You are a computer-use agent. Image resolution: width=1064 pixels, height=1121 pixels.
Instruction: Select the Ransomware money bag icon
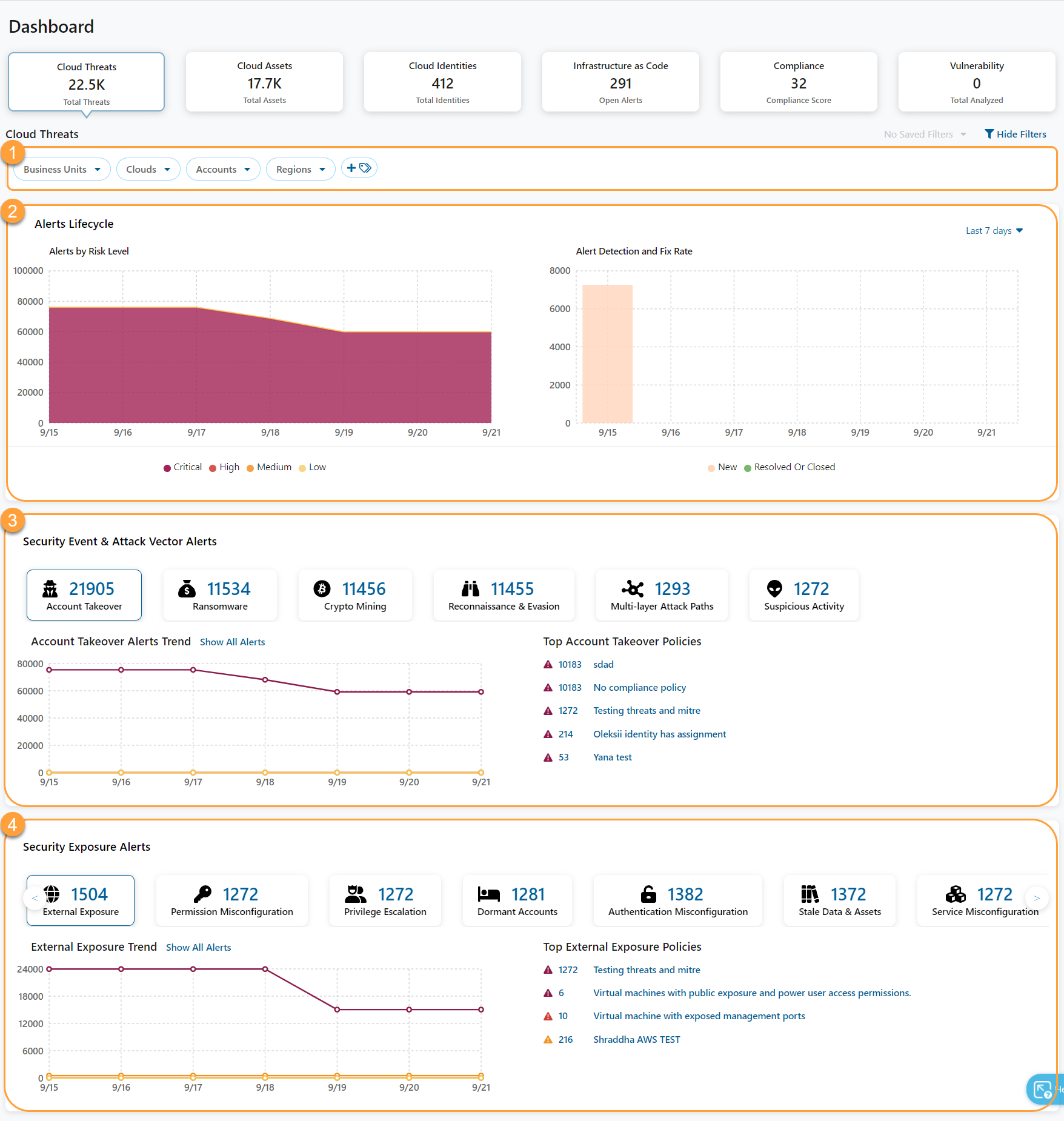[x=187, y=588]
